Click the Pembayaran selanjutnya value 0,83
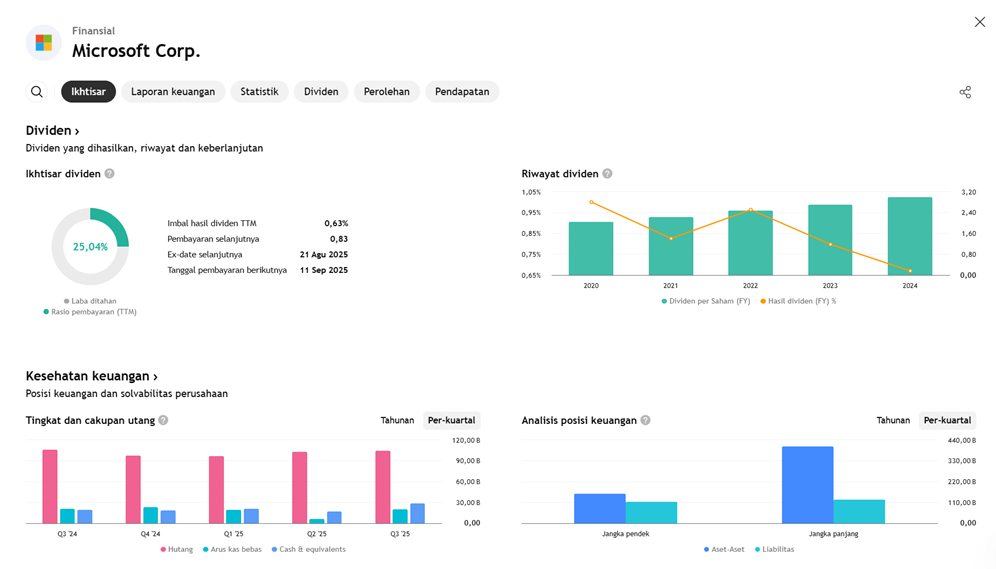This screenshot has width=996, height=569. point(339,239)
